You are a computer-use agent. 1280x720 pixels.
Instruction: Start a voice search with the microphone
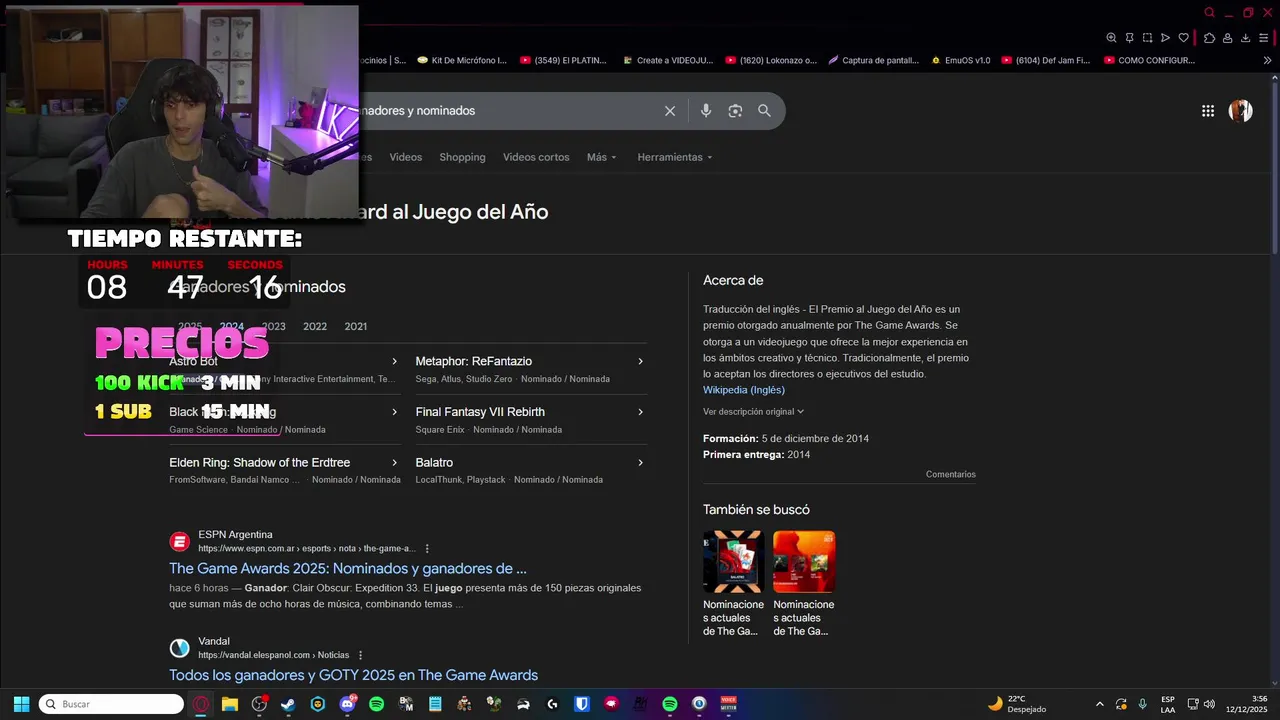[706, 111]
